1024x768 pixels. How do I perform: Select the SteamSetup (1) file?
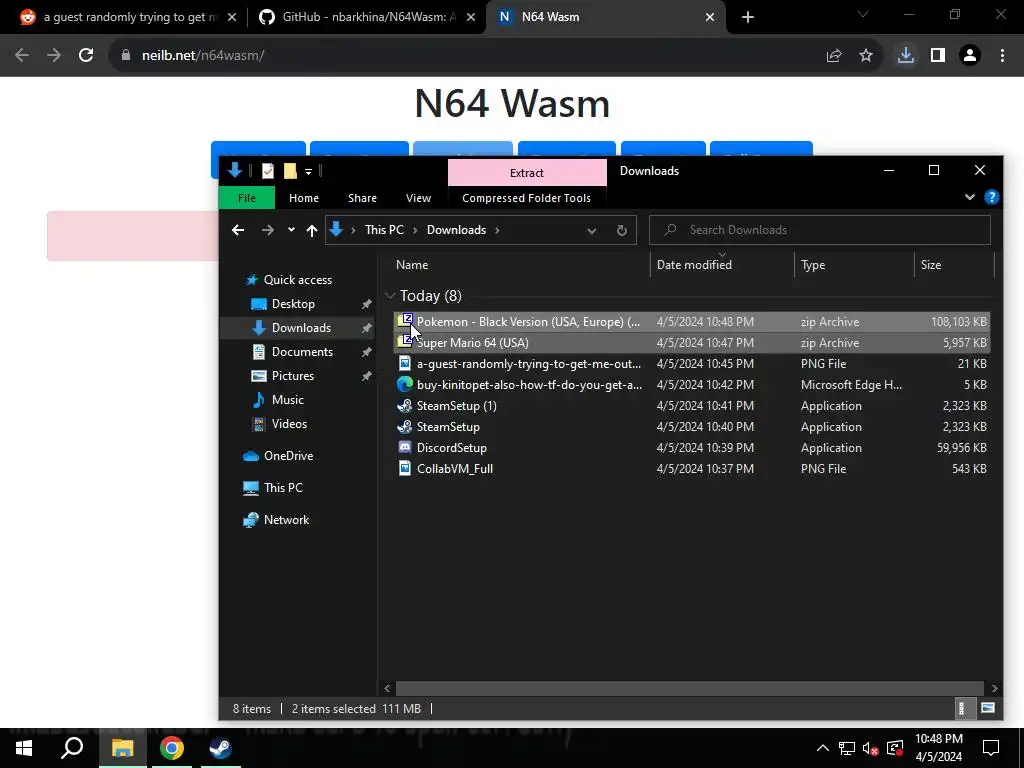[692, 406]
